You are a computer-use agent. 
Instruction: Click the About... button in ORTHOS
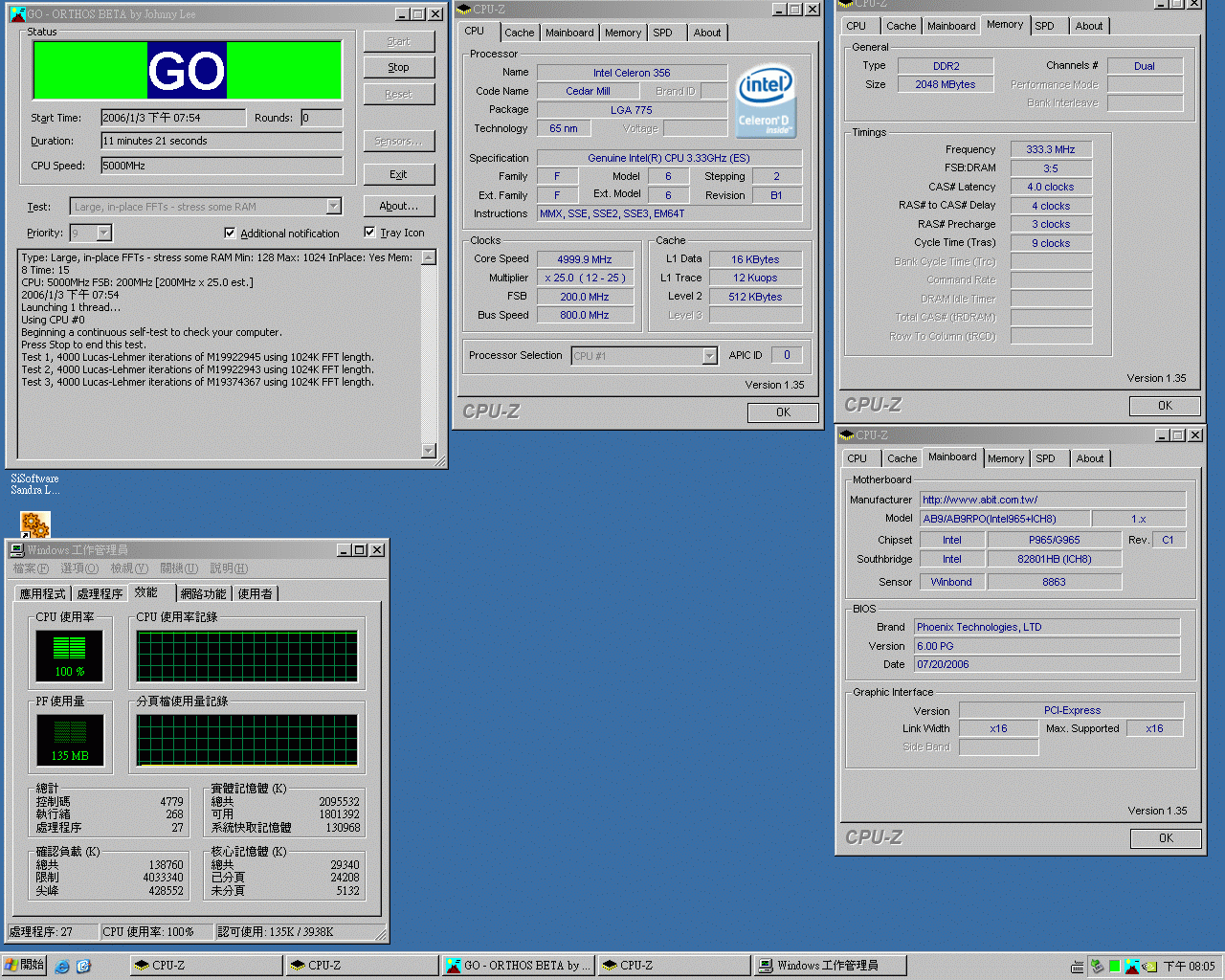pyautogui.click(x=399, y=206)
